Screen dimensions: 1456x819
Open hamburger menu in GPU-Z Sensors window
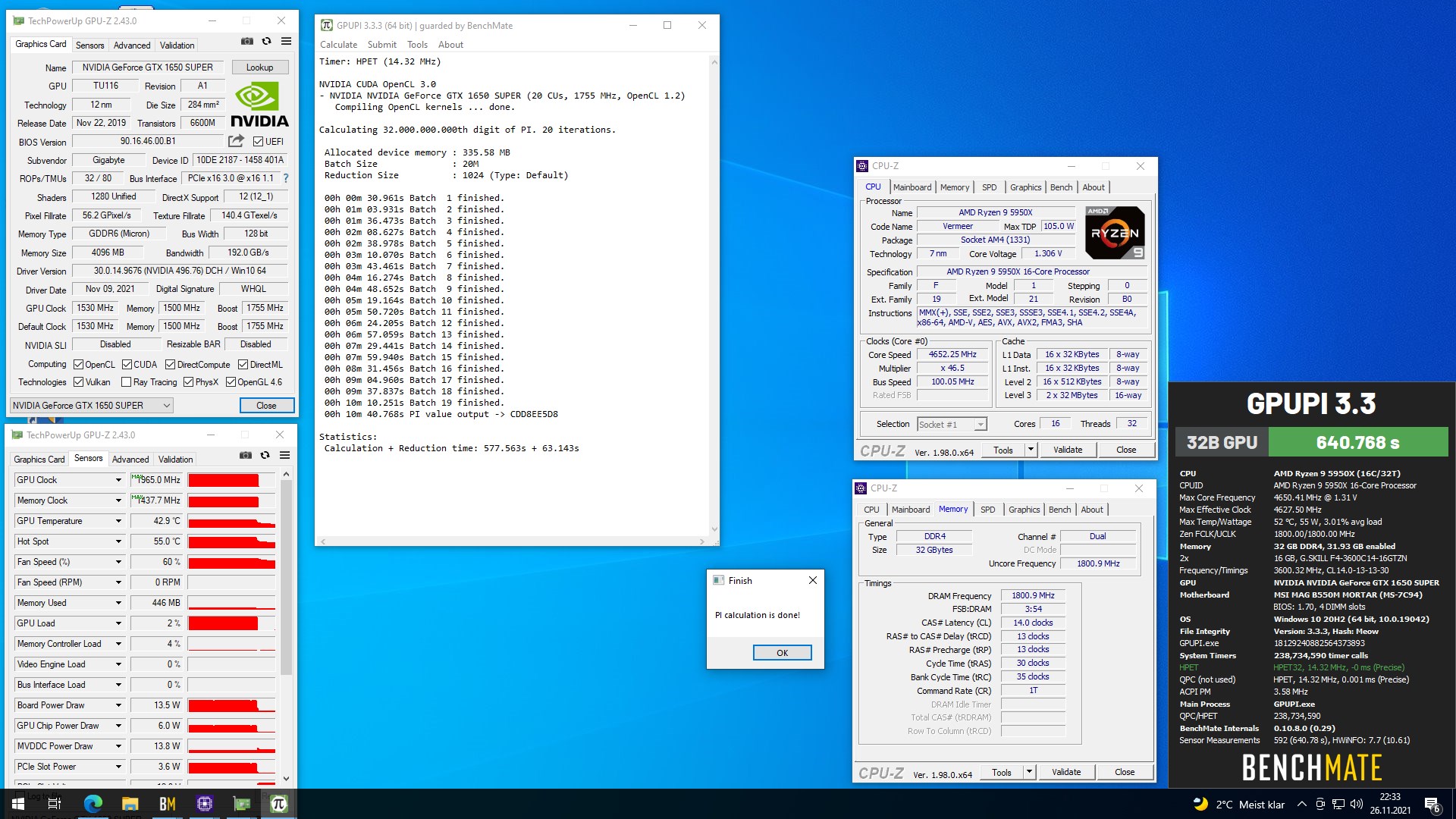[x=284, y=456]
